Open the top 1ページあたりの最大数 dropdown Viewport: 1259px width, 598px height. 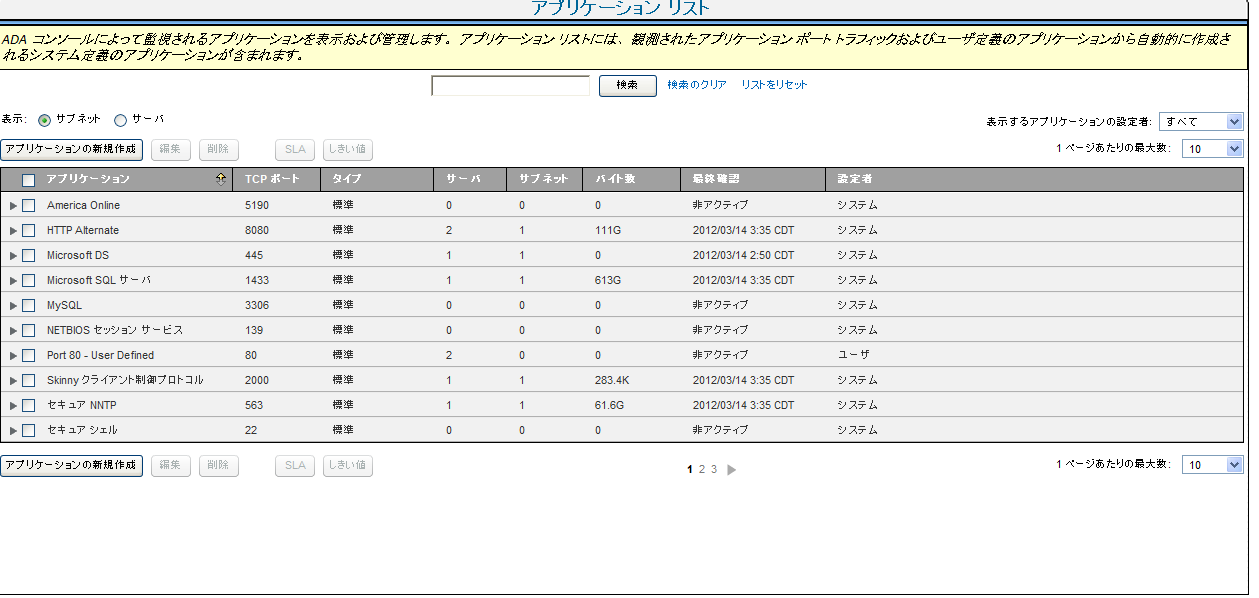[1212, 148]
